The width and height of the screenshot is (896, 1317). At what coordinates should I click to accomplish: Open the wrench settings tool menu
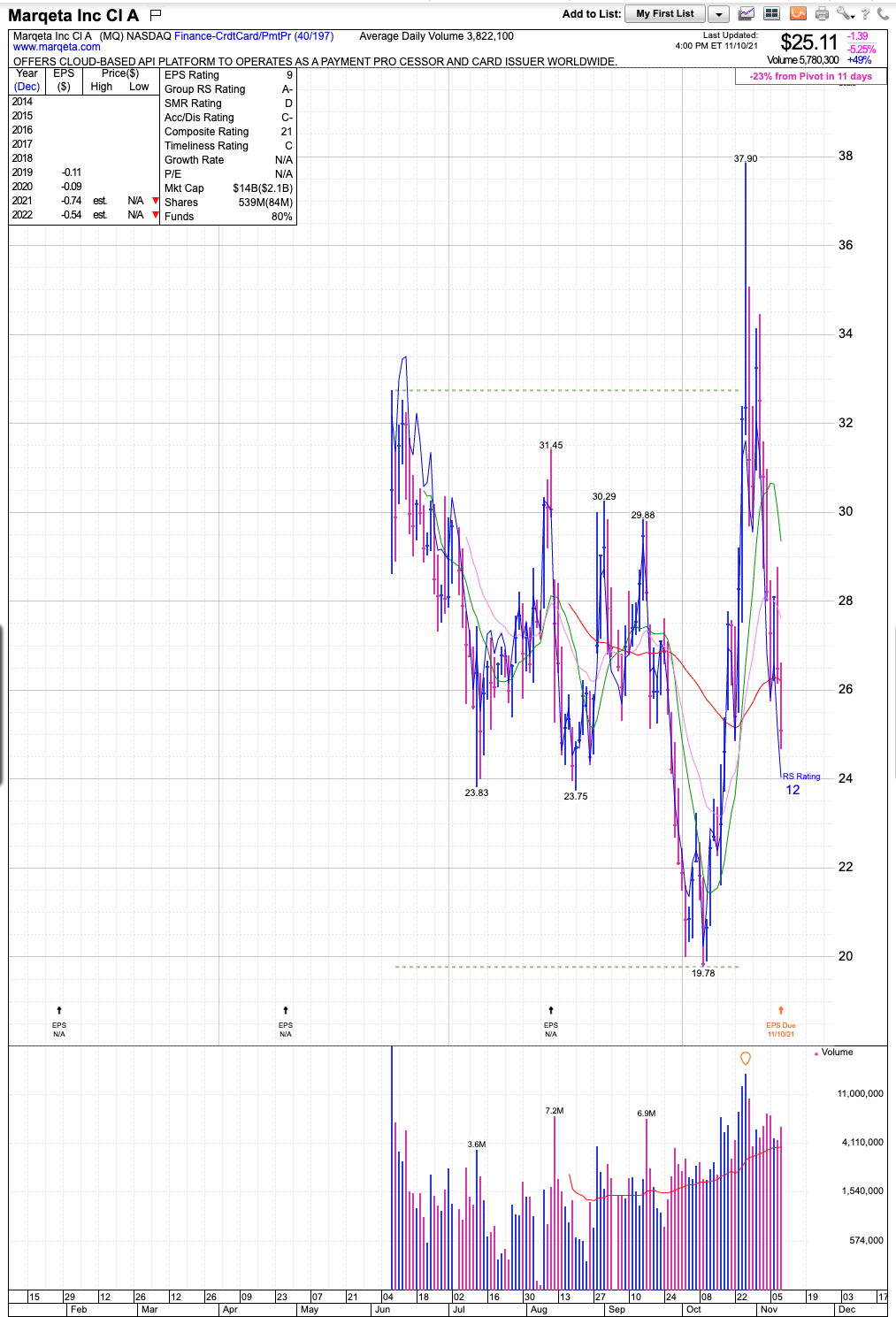[846, 13]
